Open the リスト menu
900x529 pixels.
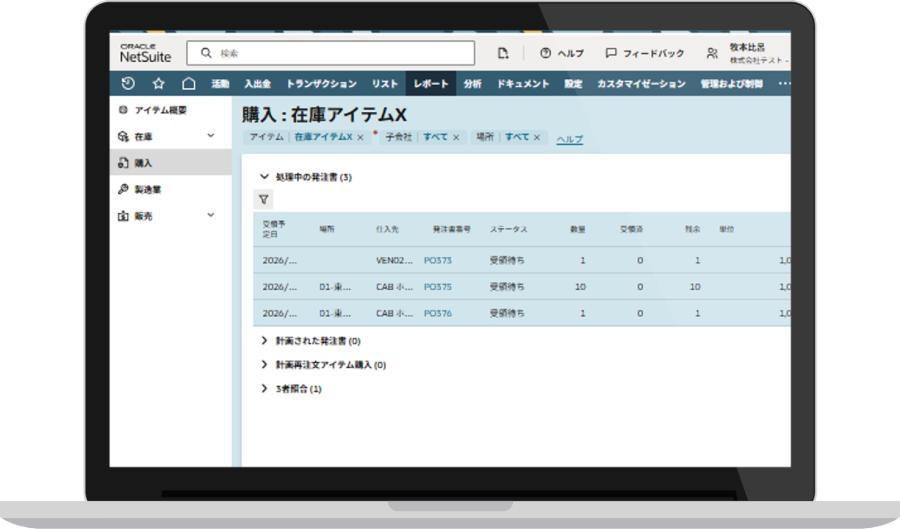click(385, 84)
